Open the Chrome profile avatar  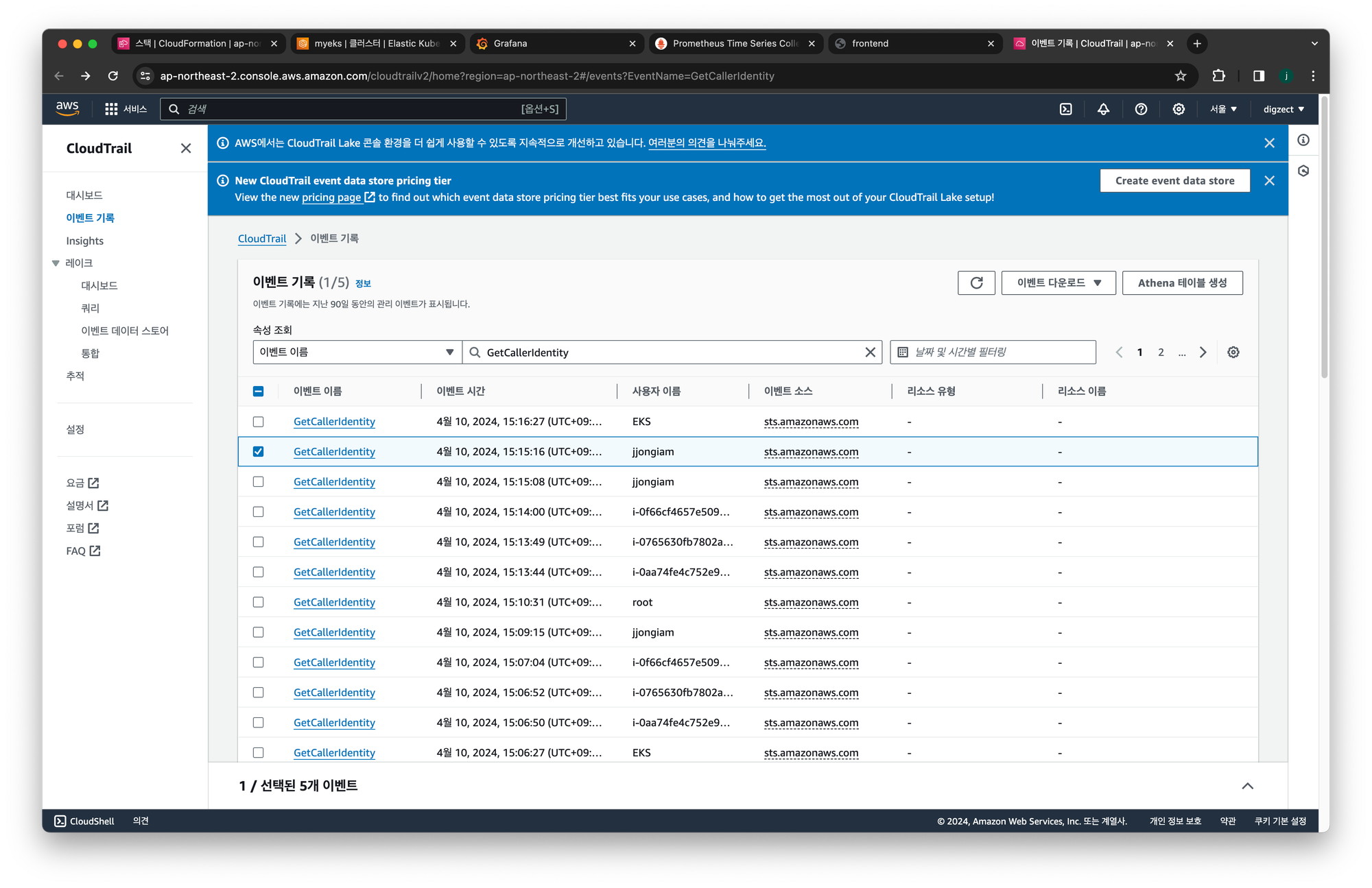point(1286,76)
